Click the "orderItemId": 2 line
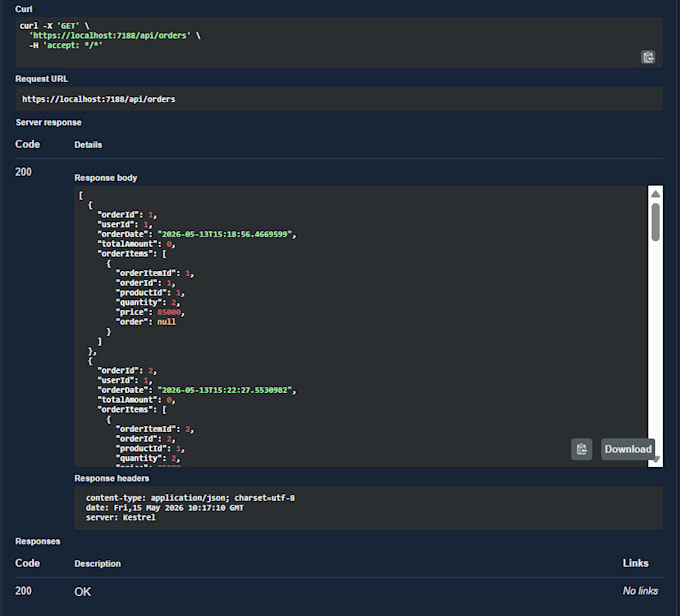Viewport: 680px width, 616px height. [155, 429]
